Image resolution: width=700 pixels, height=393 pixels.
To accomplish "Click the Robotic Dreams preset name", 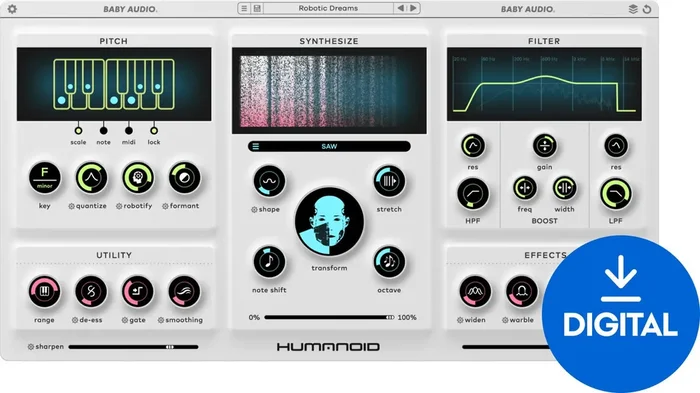I will 328,8.
